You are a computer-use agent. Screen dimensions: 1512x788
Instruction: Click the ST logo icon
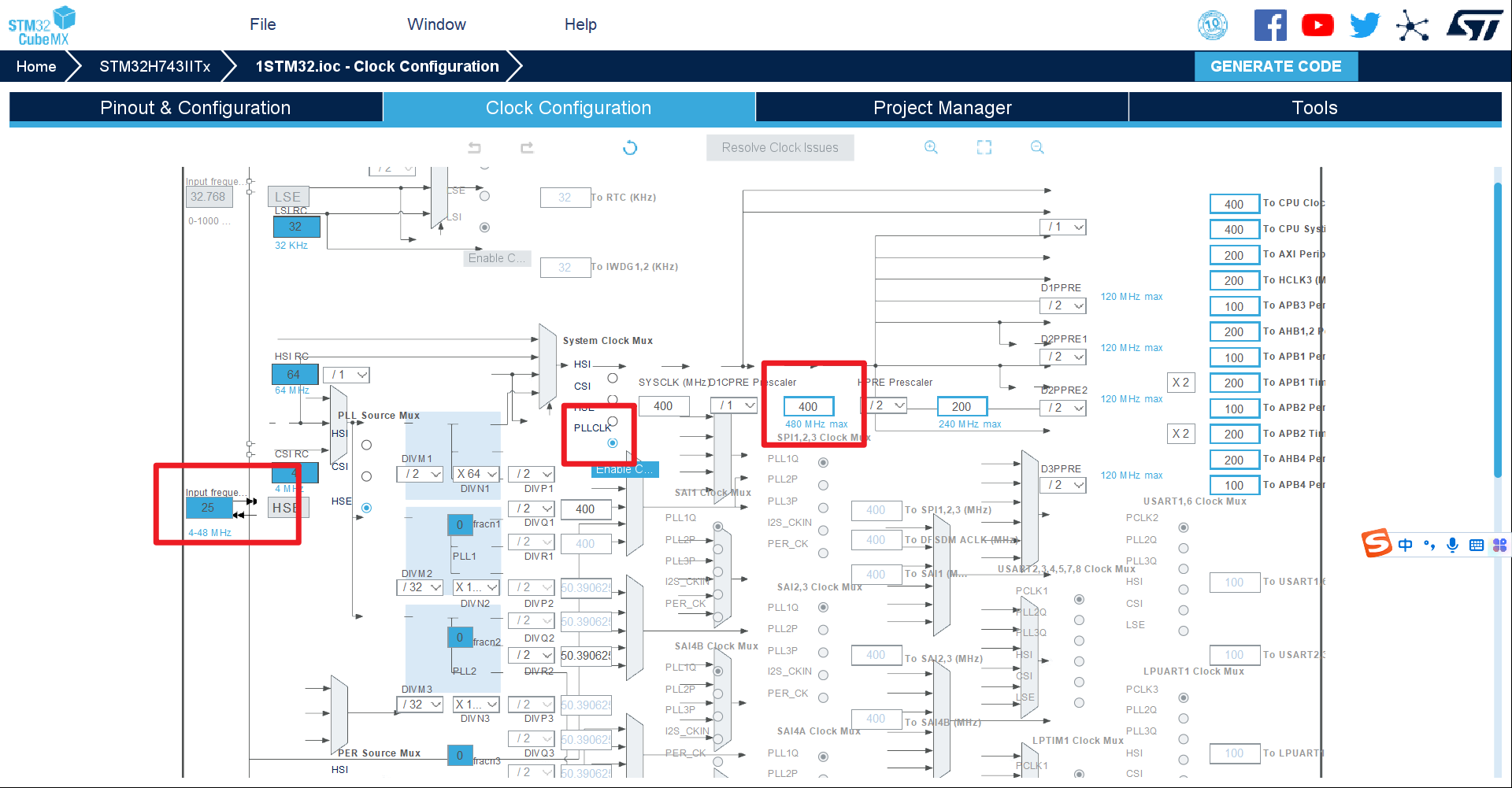click(x=1474, y=25)
